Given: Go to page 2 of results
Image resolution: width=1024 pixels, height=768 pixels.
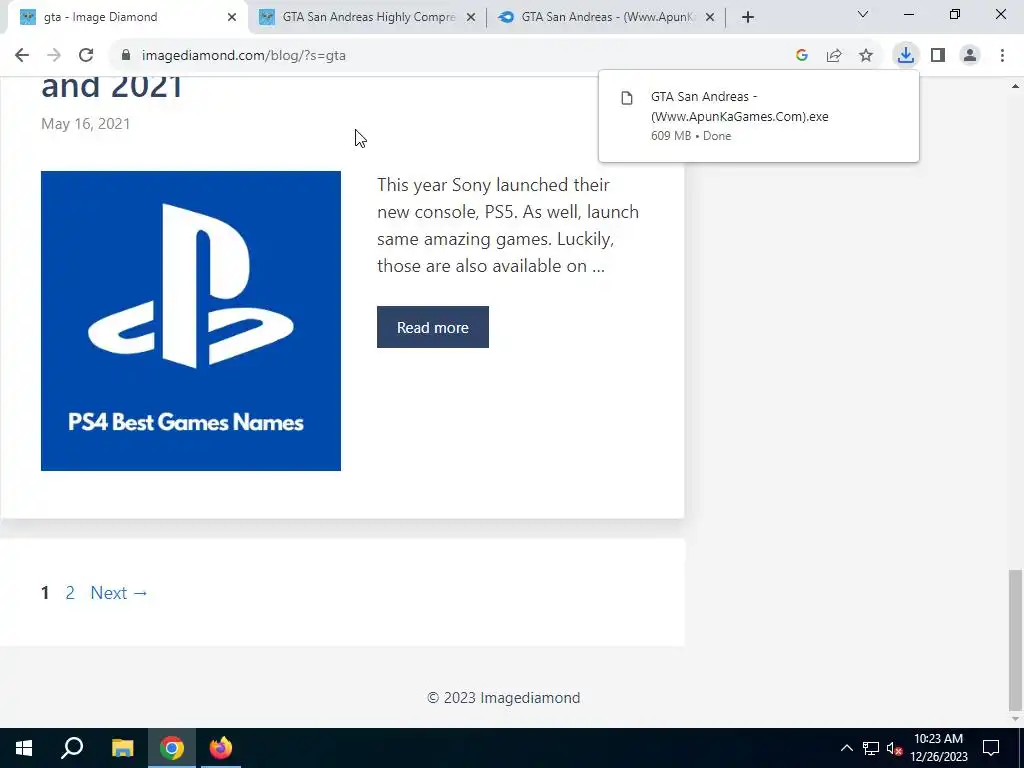Looking at the screenshot, I should click(x=70, y=593).
